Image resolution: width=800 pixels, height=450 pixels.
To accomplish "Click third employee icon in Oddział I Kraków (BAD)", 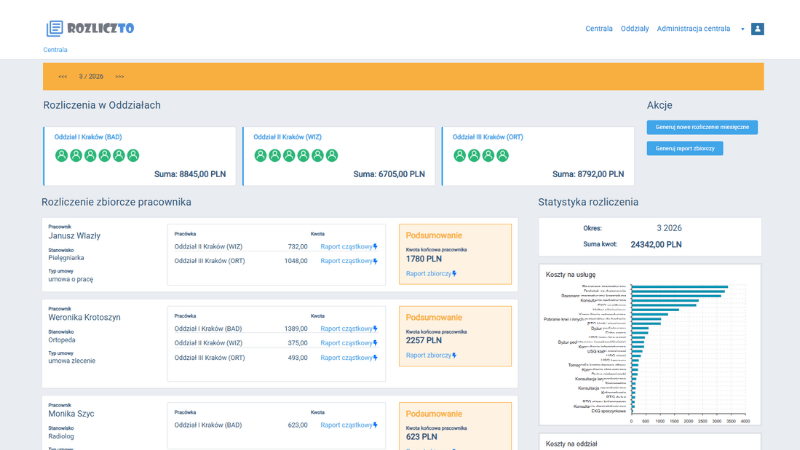I will click(x=90, y=155).
